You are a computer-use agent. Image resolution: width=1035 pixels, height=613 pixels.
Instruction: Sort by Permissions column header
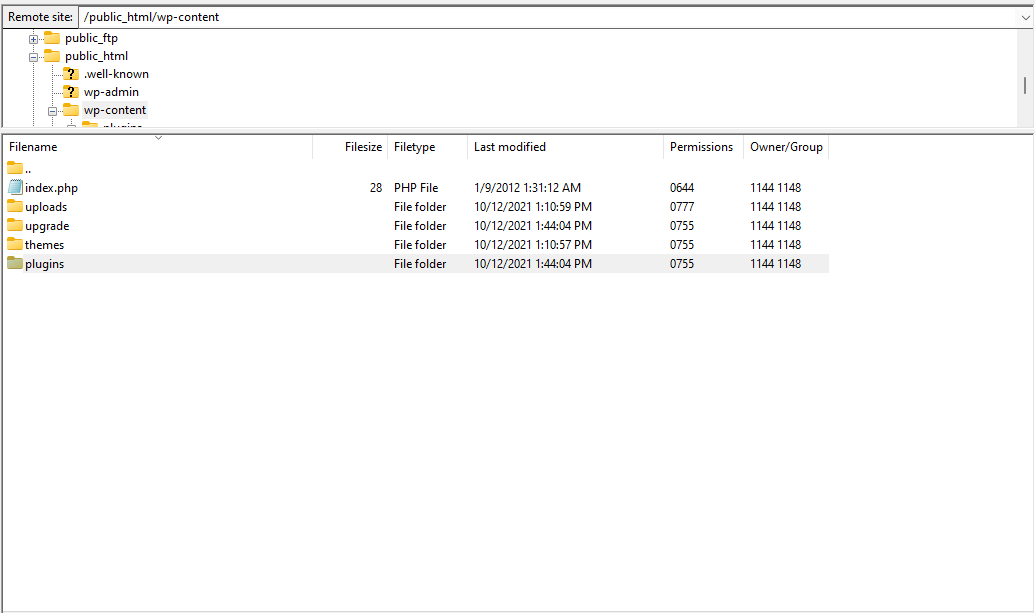pos(701,147)
